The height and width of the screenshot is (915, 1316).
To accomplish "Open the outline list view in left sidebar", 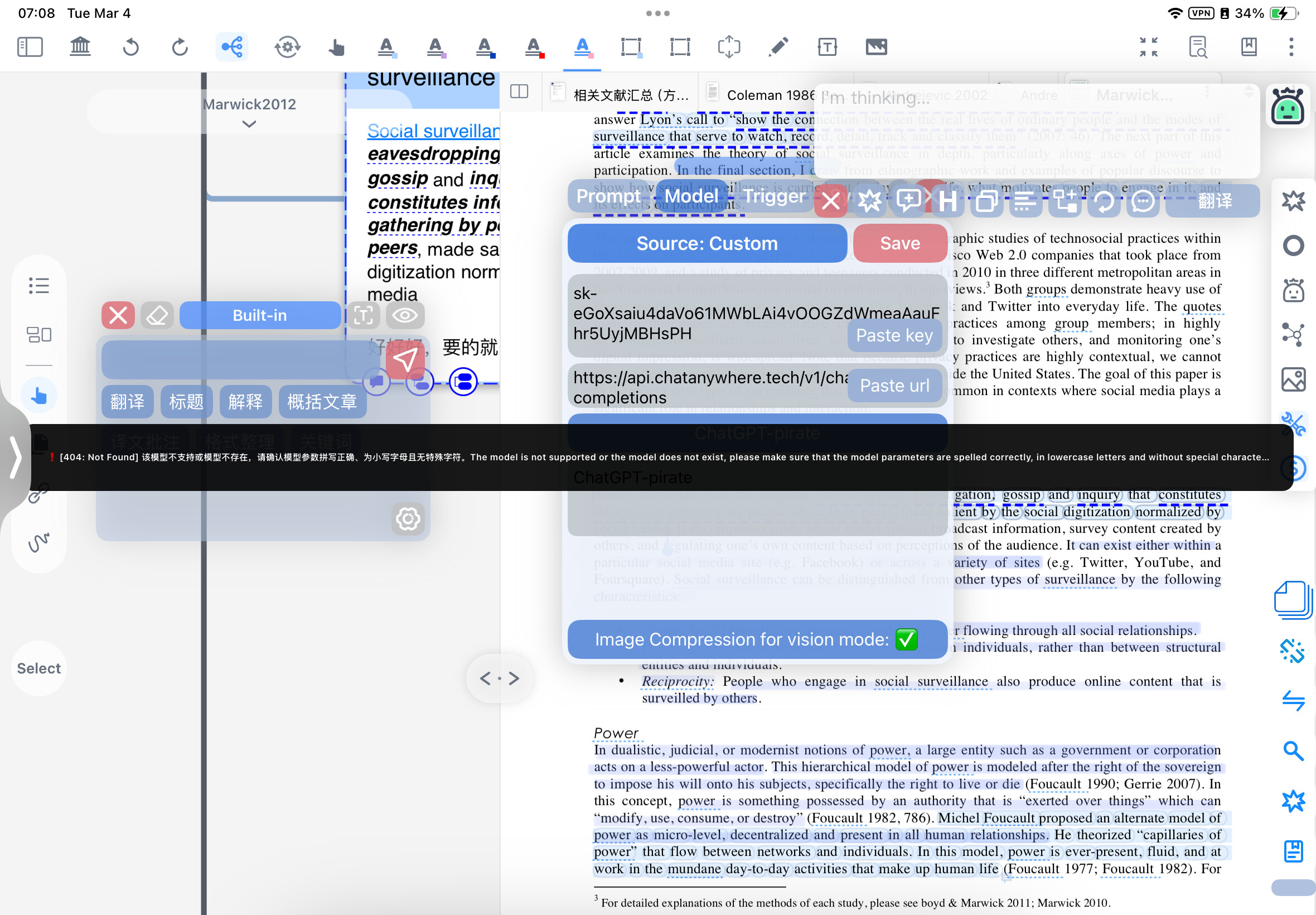I will click(38, 285).
